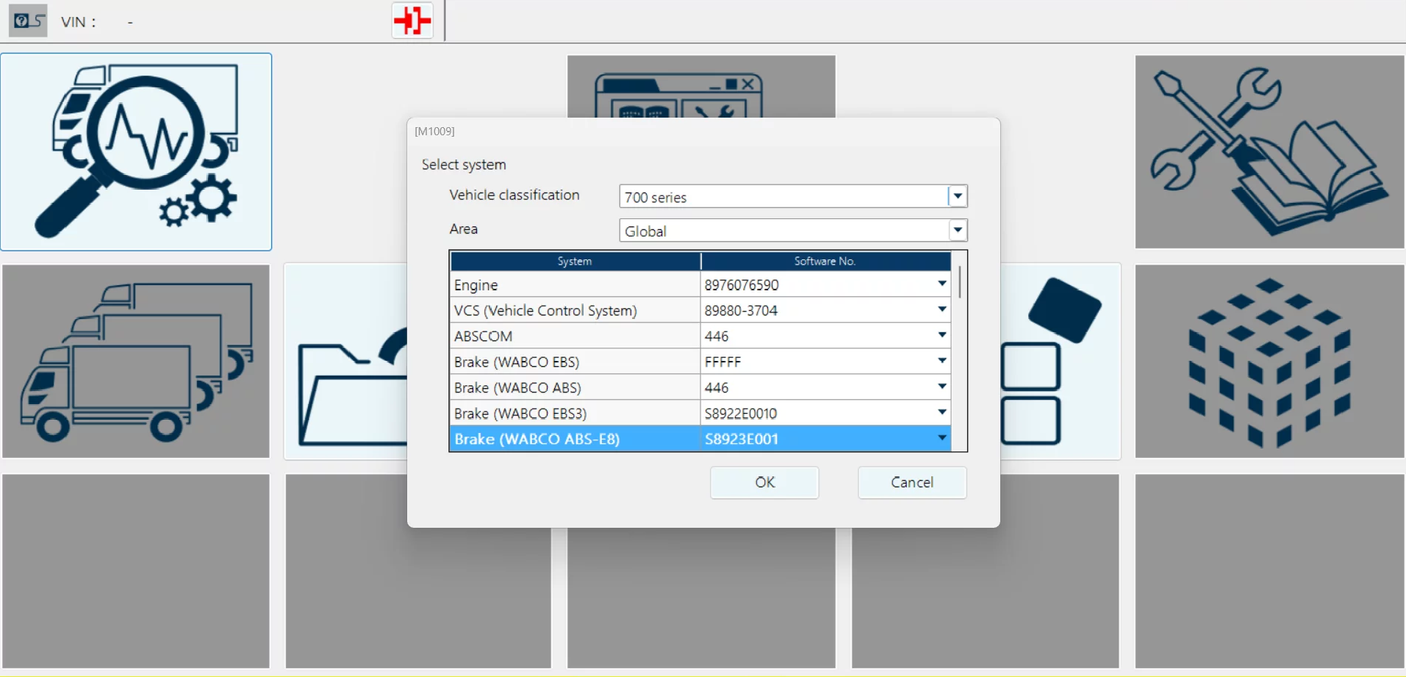This screenshot has width=1406, height=677.
Task: Open the service manual tile with wrench and book
Action: [1268, 151]
